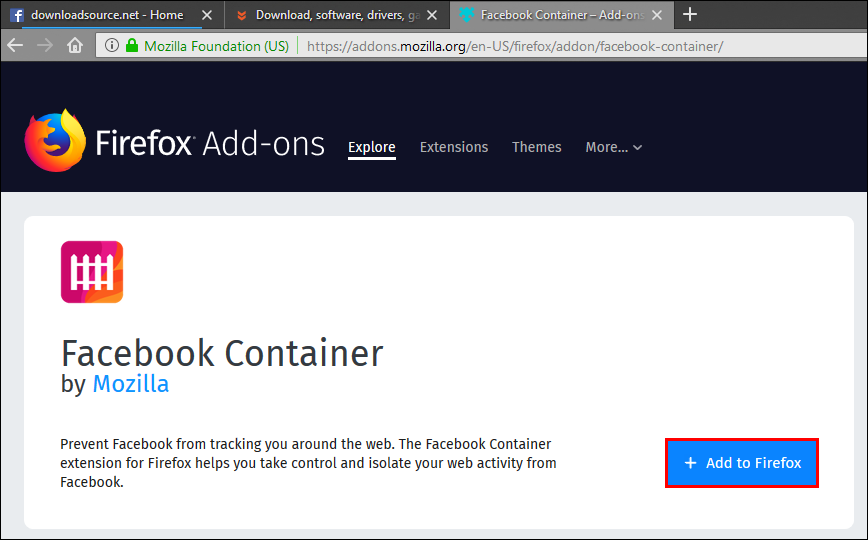
Task: Switch to Download, software, drivers tab
Action: (337, 15)
